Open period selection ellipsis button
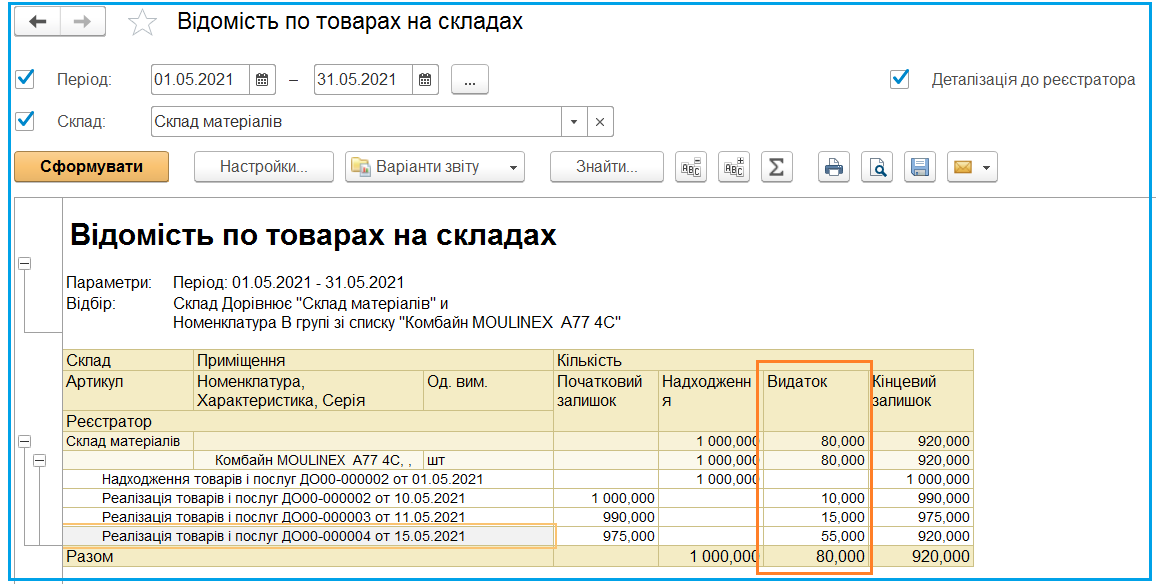 pos(469,80)
